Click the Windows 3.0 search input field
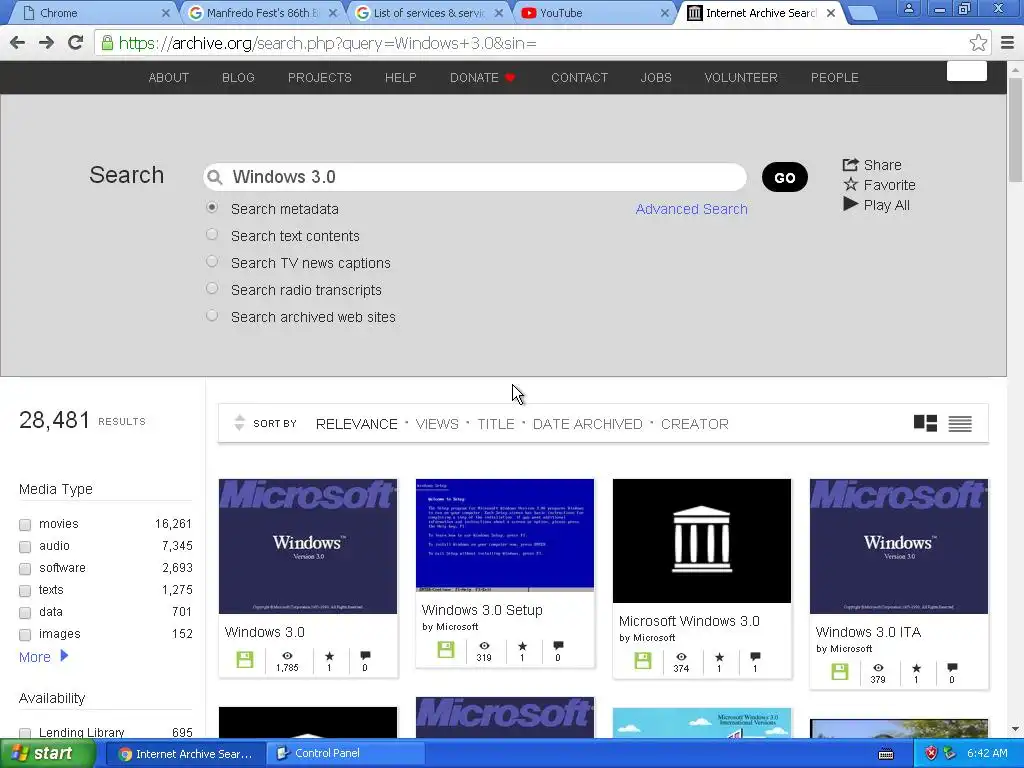Image resolution: width=1024 pixels, height=768 pixels. 475,177
